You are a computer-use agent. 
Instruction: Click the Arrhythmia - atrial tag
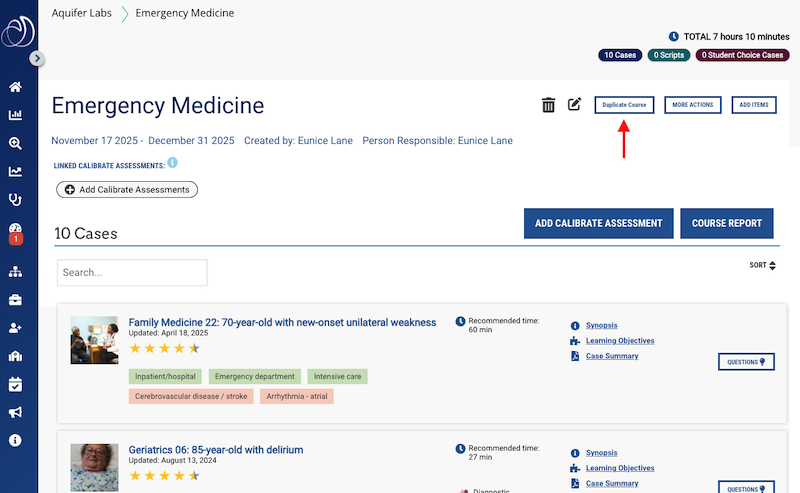tap(297, 397)
